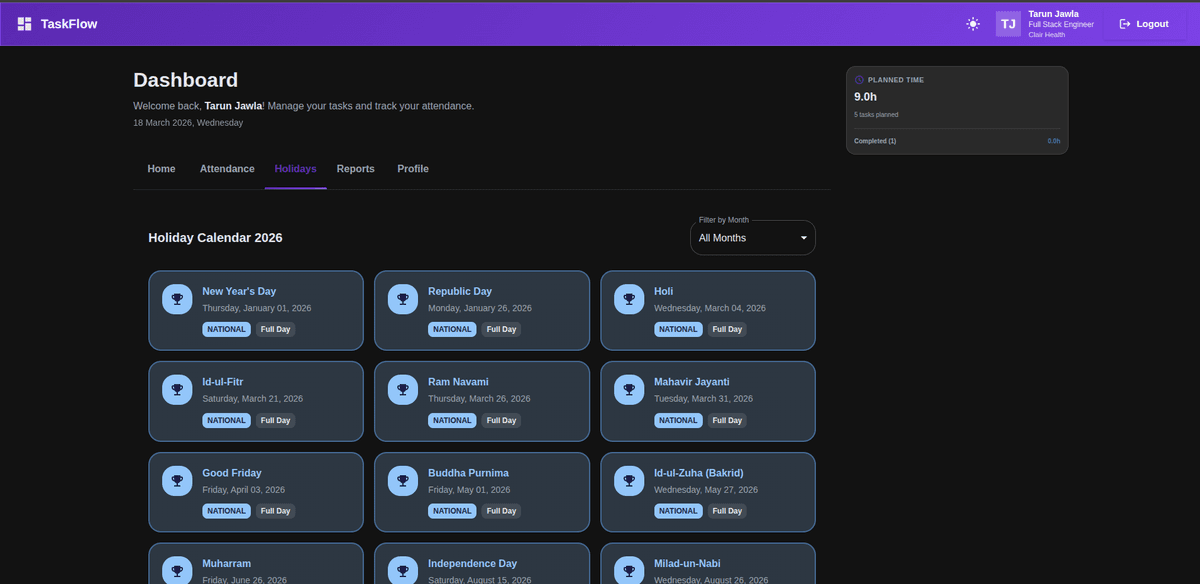Select the Mahavir Jayanti holiday card
The image size is (1200, 584).
(x=707, y=401)
